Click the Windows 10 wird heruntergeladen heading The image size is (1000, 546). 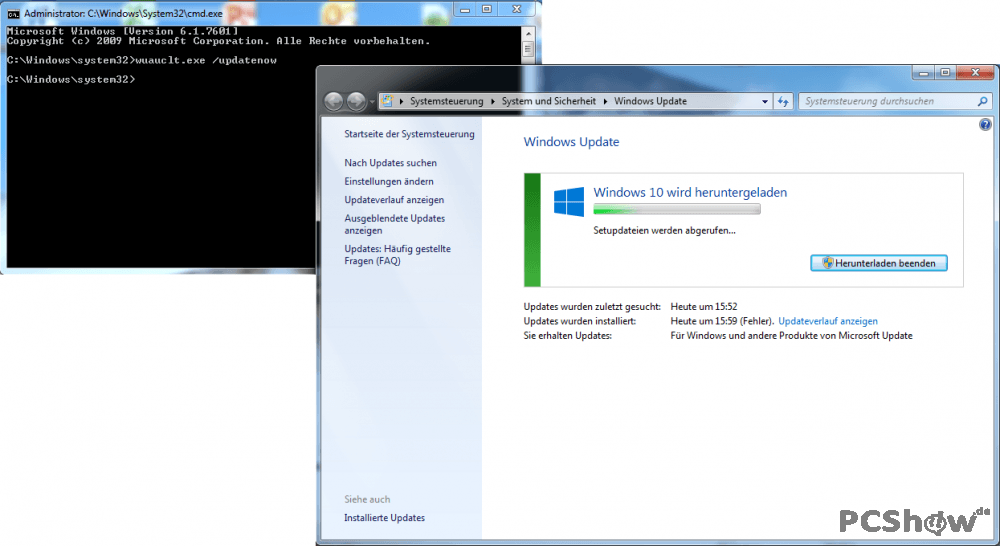pyautogui.click(x=690, y=192)
